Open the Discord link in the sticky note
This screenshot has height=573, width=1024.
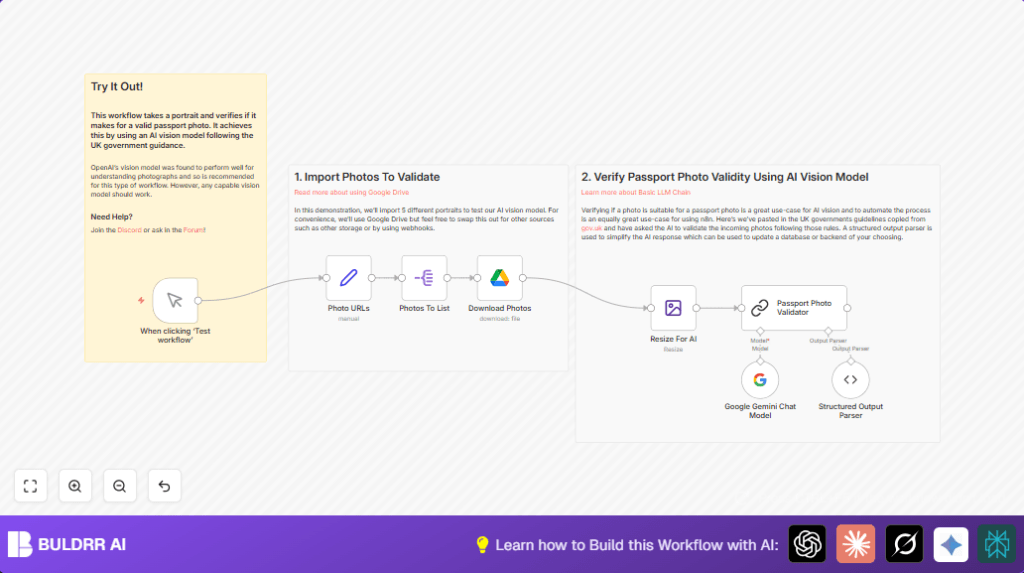point(130,231)
